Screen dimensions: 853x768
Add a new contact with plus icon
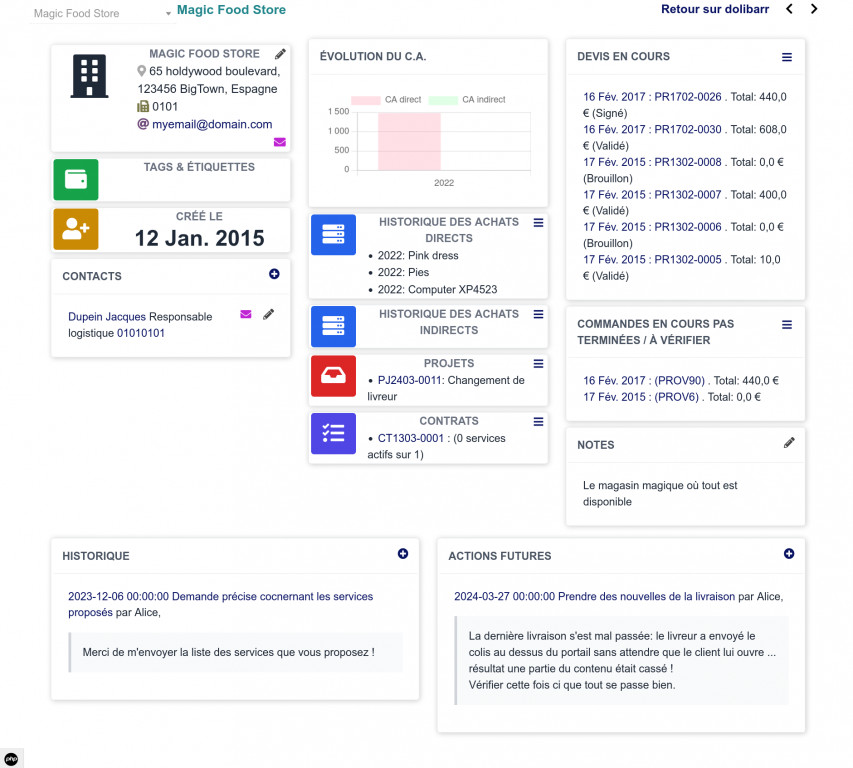274,274
